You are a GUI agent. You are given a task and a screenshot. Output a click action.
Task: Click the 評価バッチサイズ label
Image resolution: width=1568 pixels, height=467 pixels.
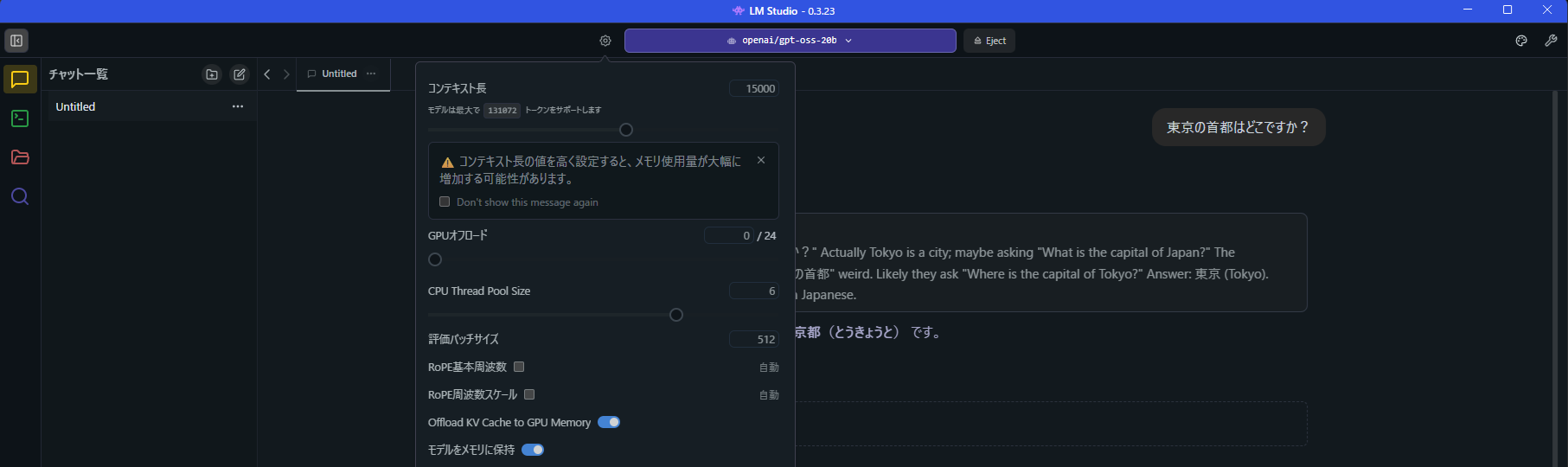coord(463,339)
